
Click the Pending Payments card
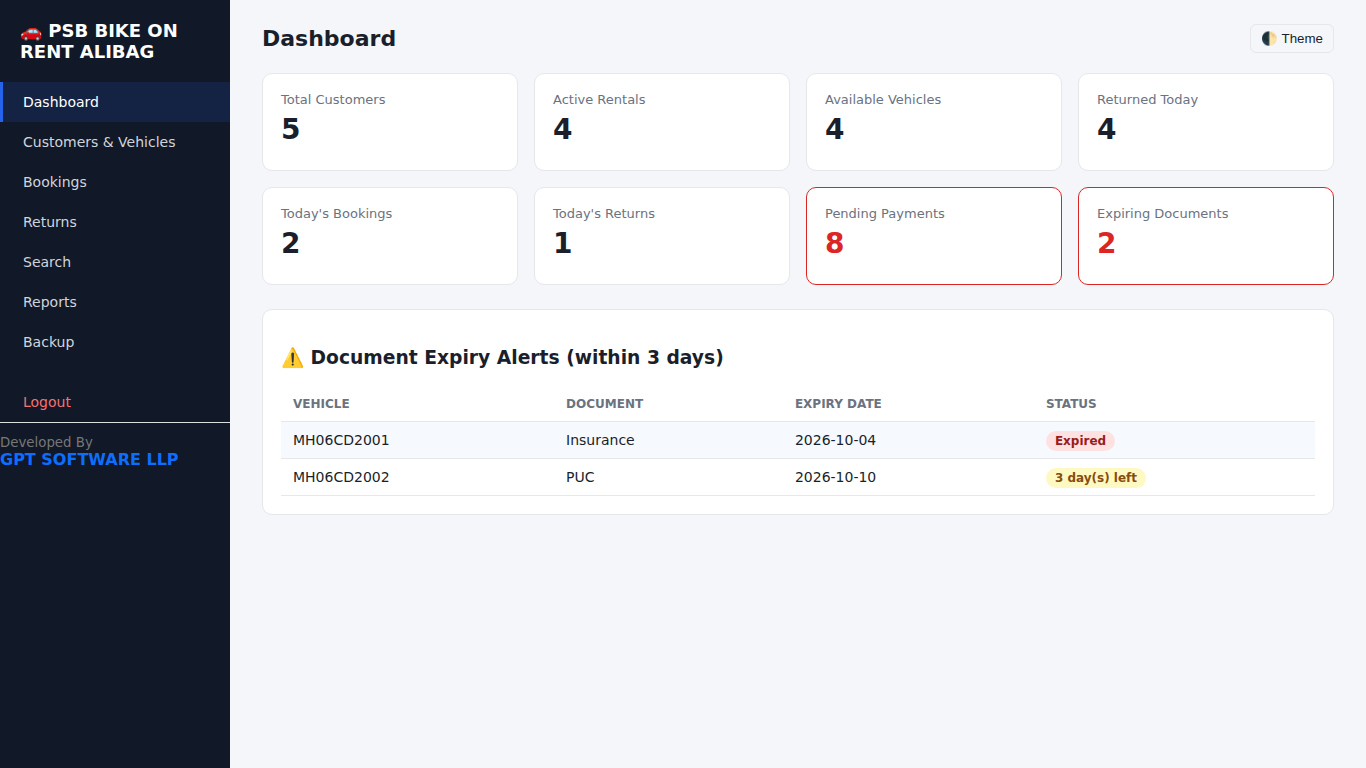[x=934, y=236]
